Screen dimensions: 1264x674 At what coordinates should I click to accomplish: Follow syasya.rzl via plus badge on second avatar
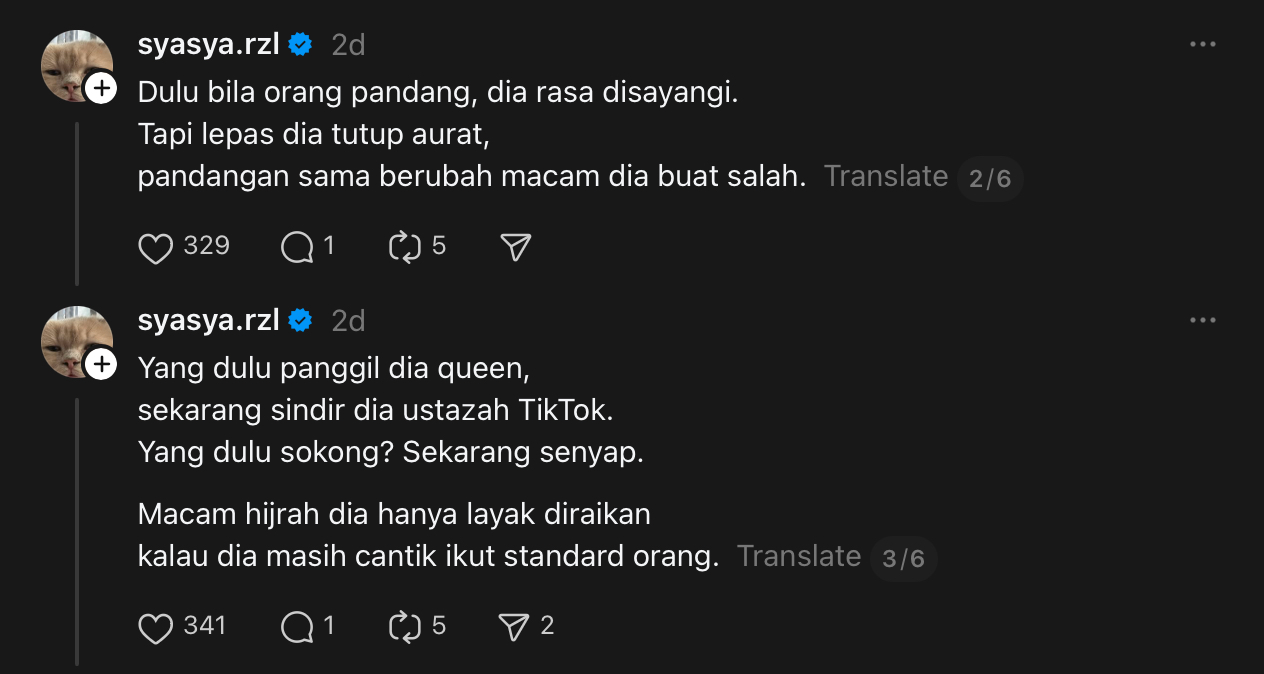101,365
